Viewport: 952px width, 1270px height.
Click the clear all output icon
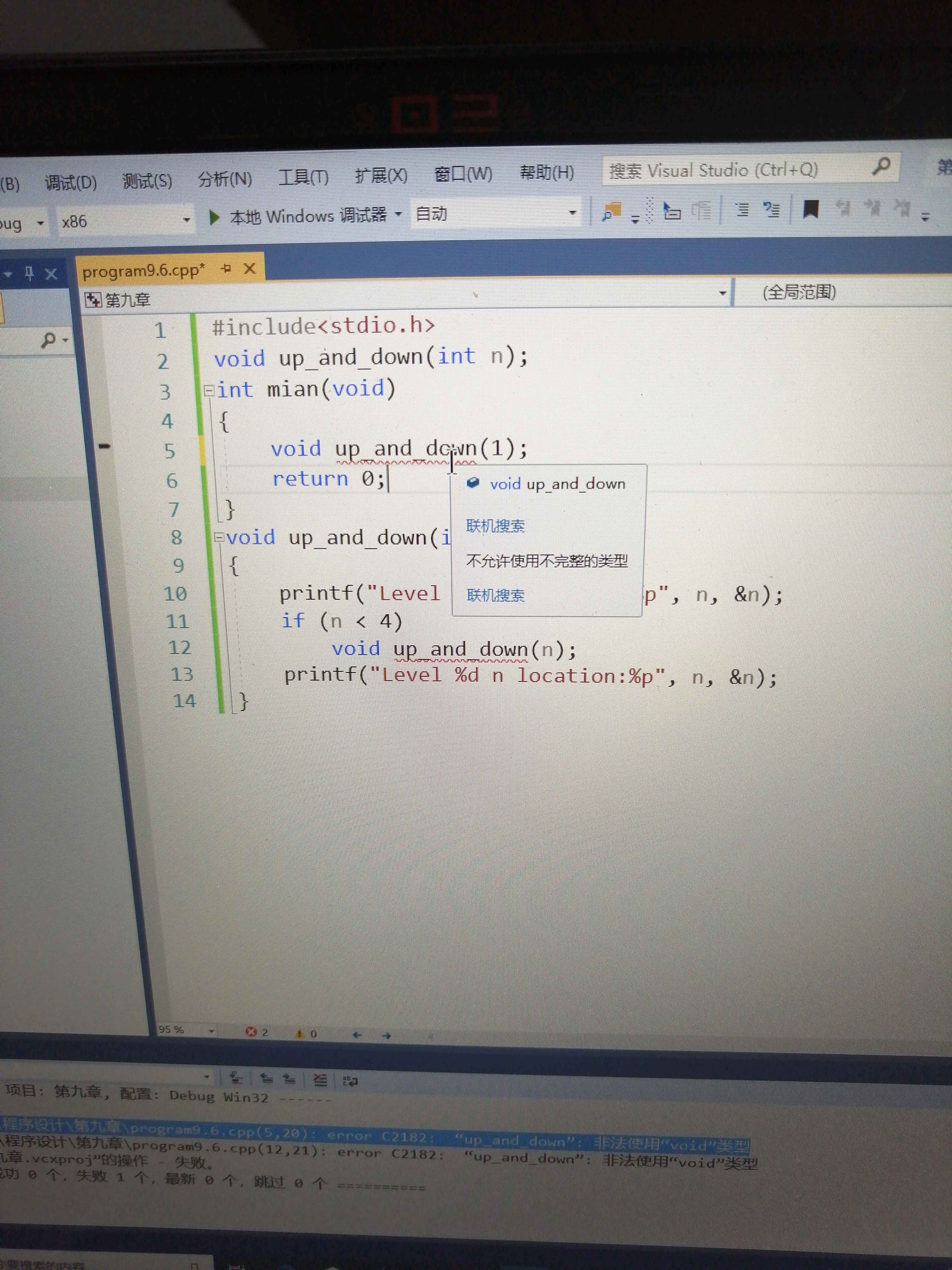coord(320,1080)
